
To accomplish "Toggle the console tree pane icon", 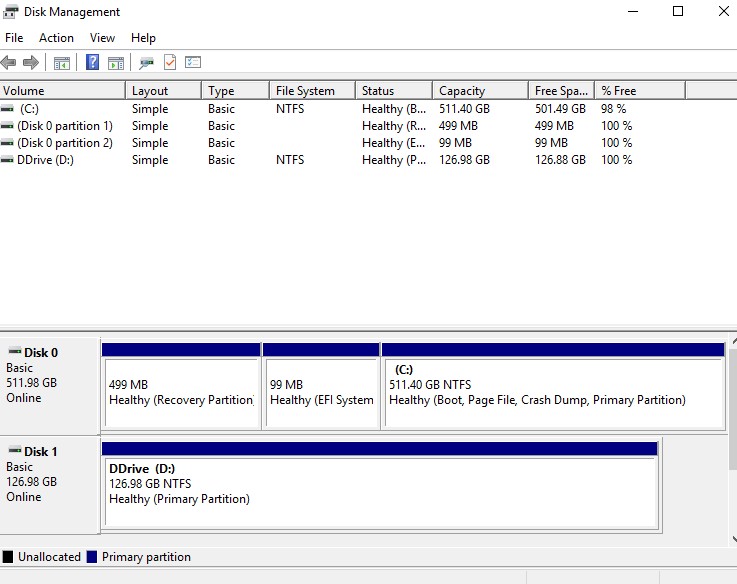I will click(62, 63).
